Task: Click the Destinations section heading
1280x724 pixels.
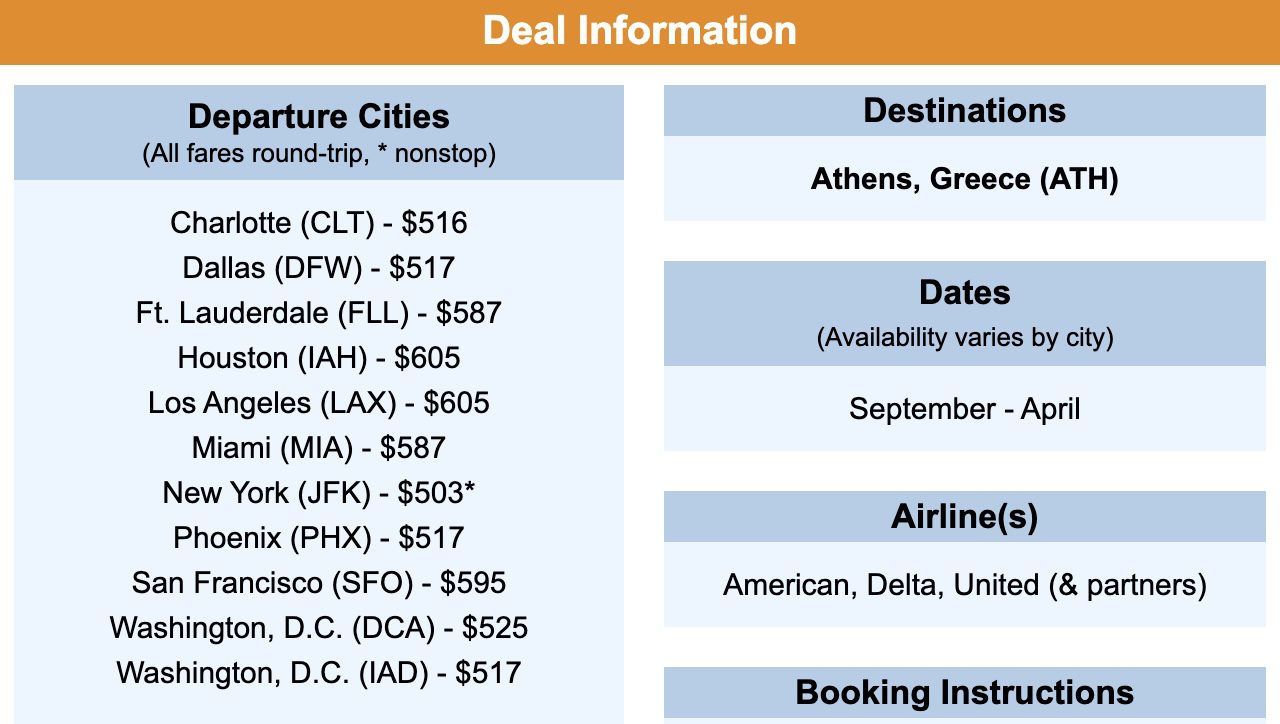Action: pos(965,110)
